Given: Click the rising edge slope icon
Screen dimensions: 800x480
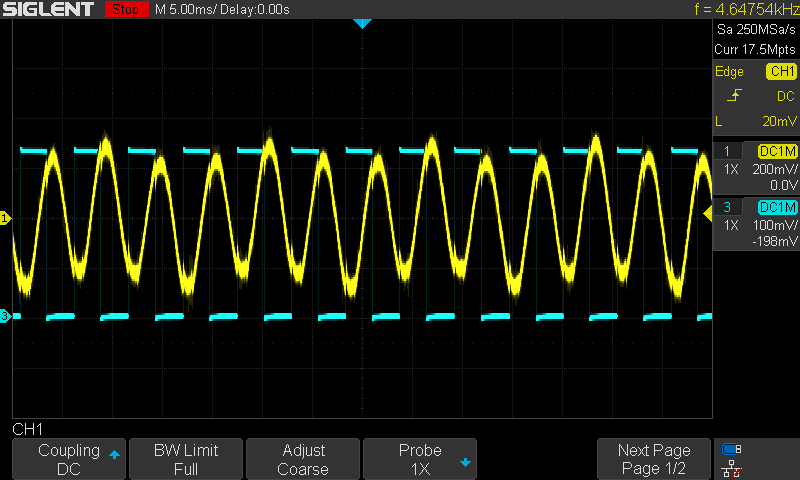Looking at the screenshot, I should click(x=734, y=95).
